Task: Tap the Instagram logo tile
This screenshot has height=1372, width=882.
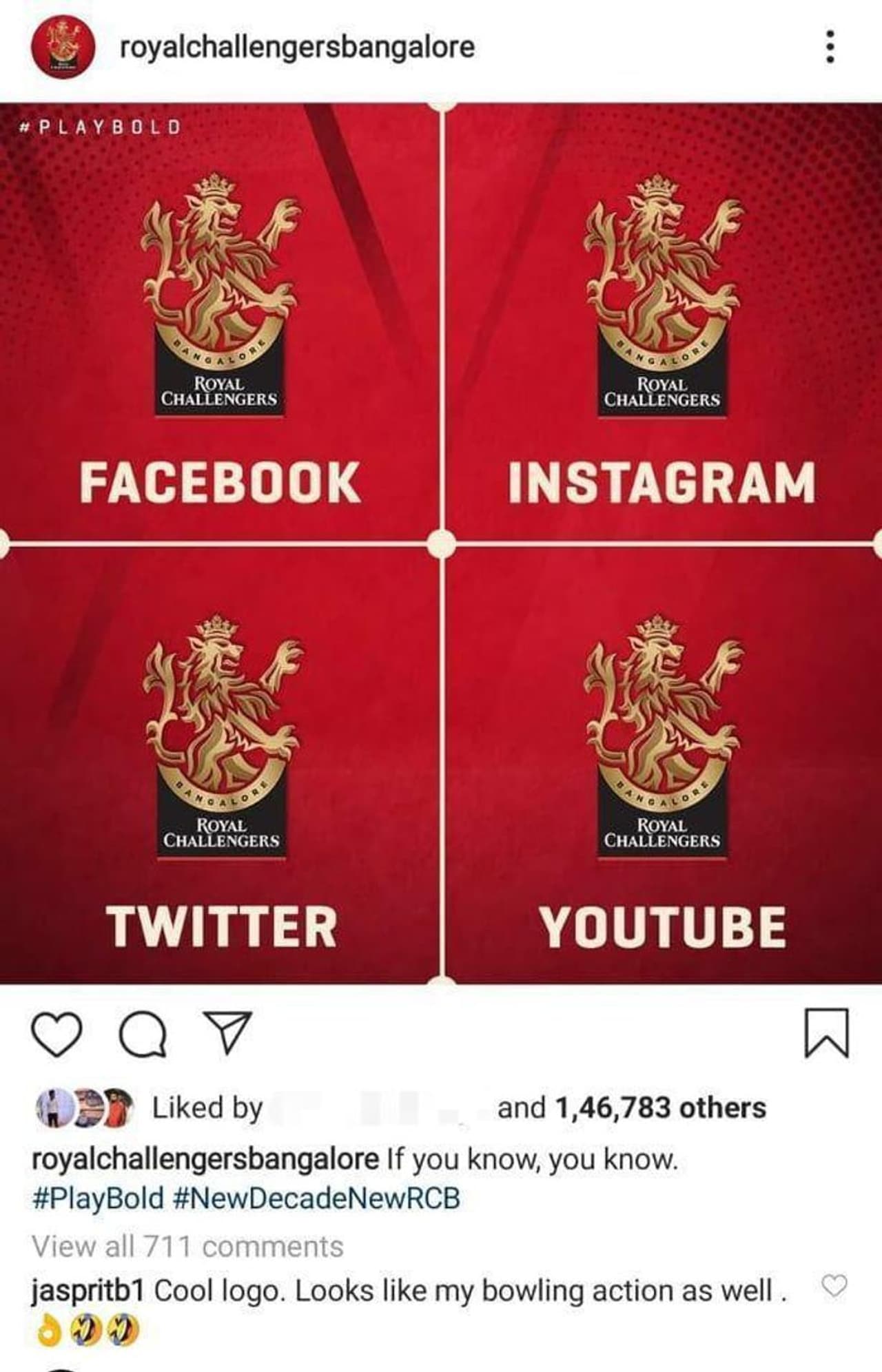Action: [662, 322]
